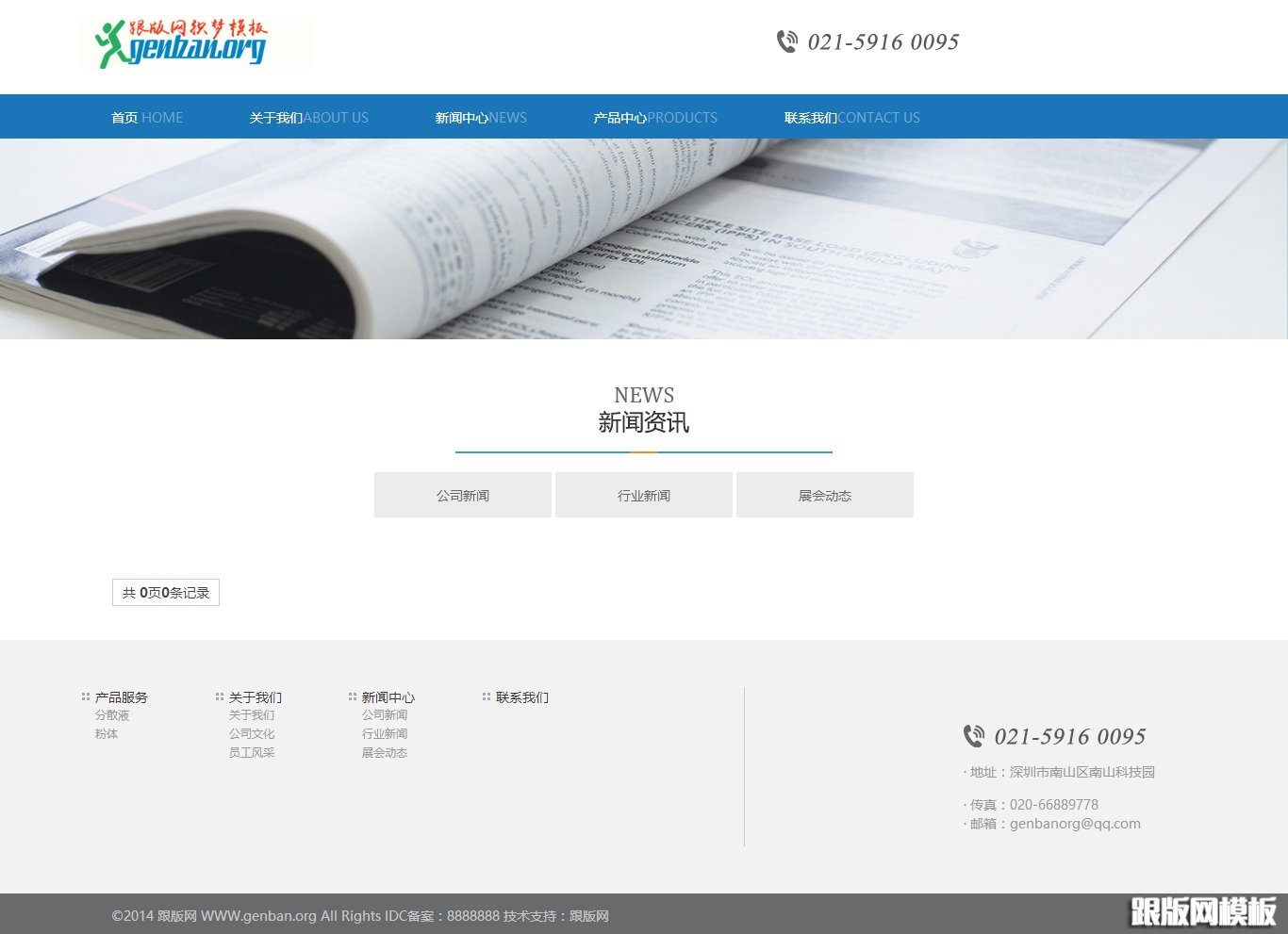Screen dimensions: 1288x934
Task: Click the address 深圳市南山区南山科技园 text
Action: [1082, 772]
